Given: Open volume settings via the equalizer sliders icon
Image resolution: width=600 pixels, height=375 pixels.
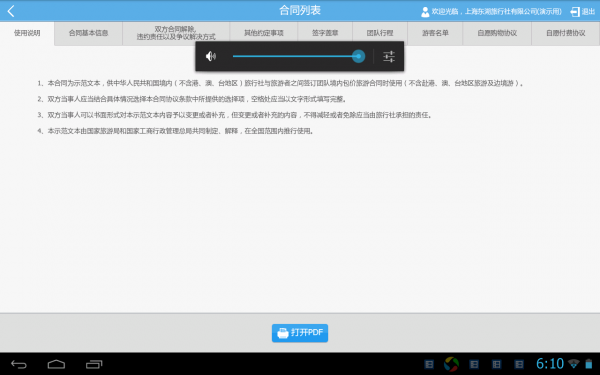Looking at the screenshot, I should [x=389, y=56].
